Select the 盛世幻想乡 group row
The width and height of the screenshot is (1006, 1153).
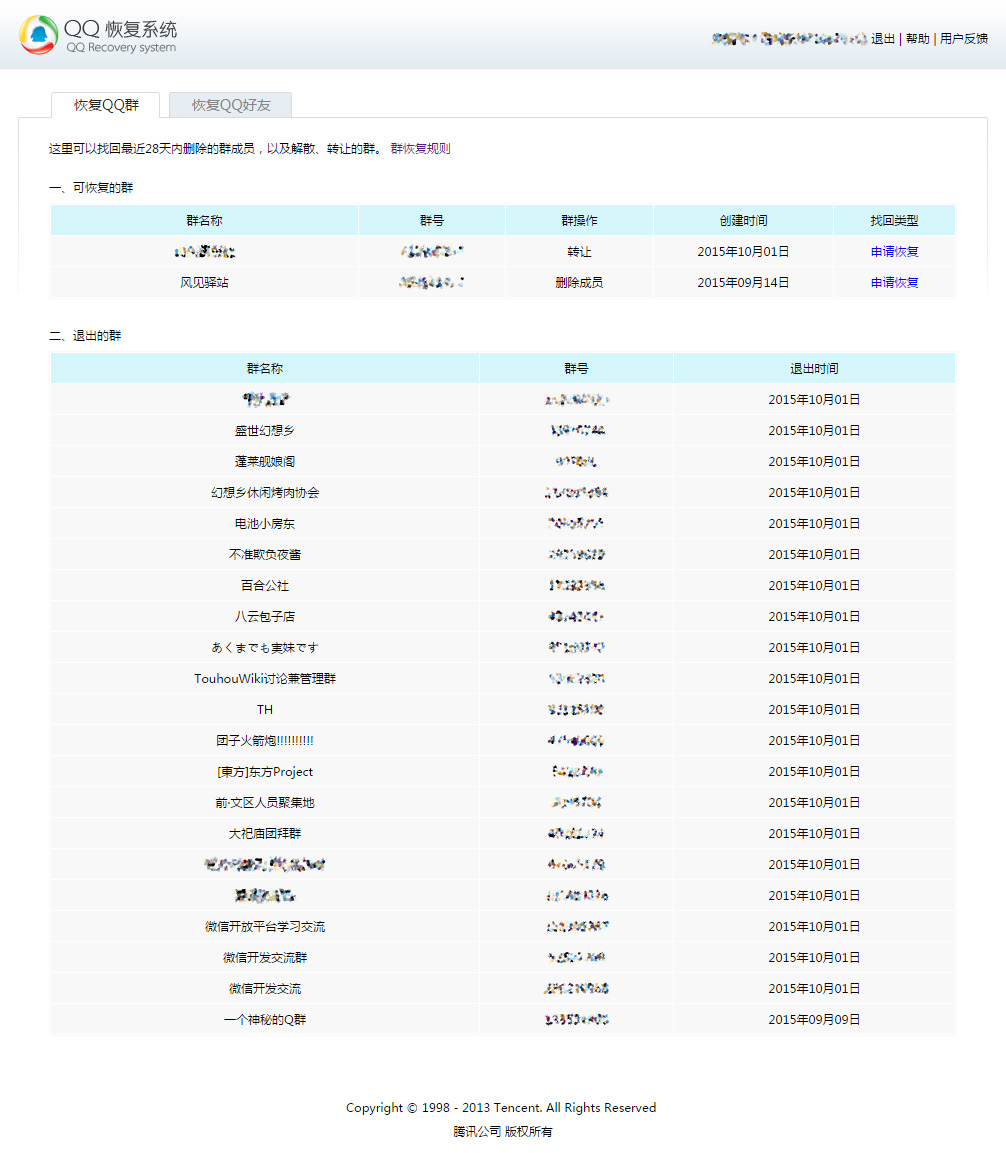[x=503, y=430]
